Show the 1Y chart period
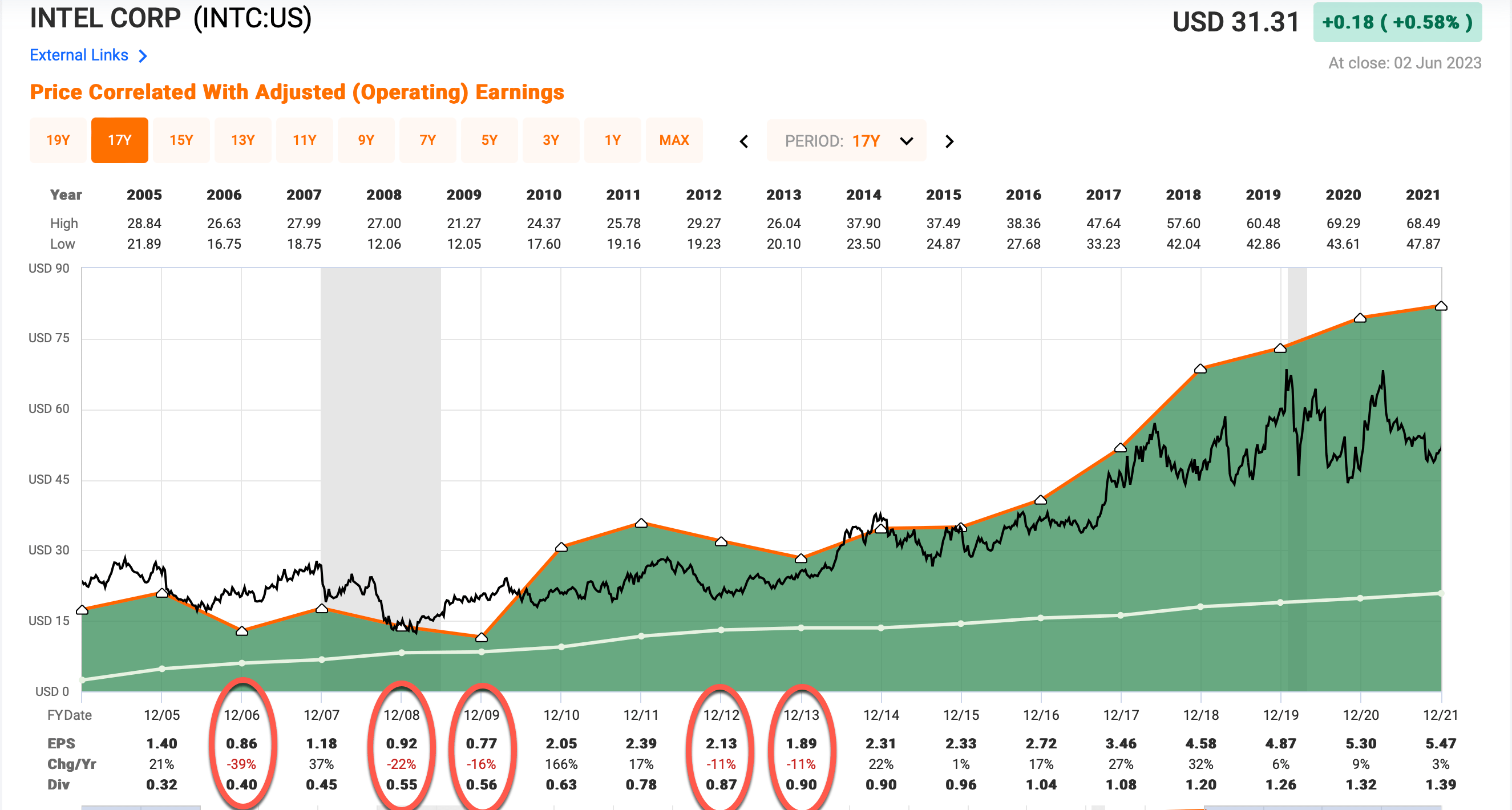Image resolution: width=1512 pixels, height=810 pixels. click(613, 140)
